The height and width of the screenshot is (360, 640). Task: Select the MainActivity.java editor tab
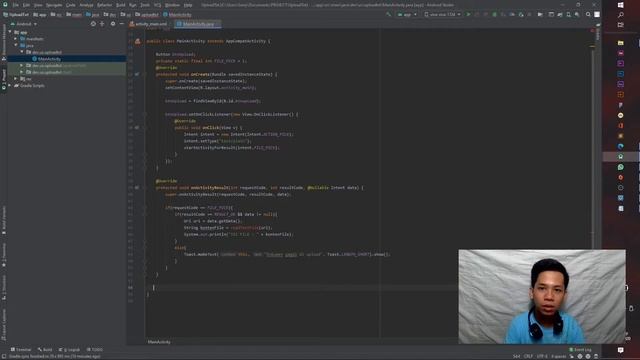[198, 24]
